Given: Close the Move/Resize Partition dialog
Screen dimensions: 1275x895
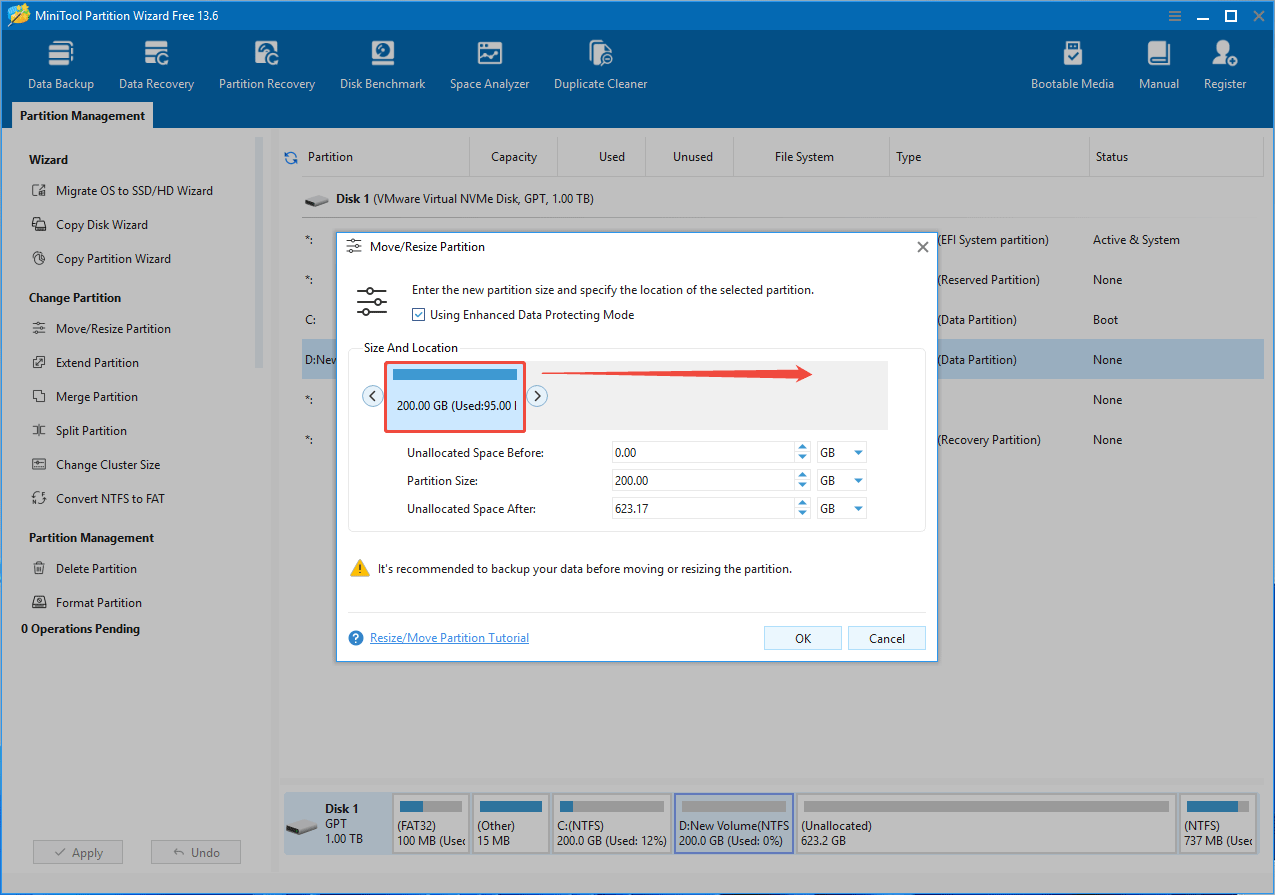Looking at the screenshot, I should pyautogui.click(x=923, y=247).
